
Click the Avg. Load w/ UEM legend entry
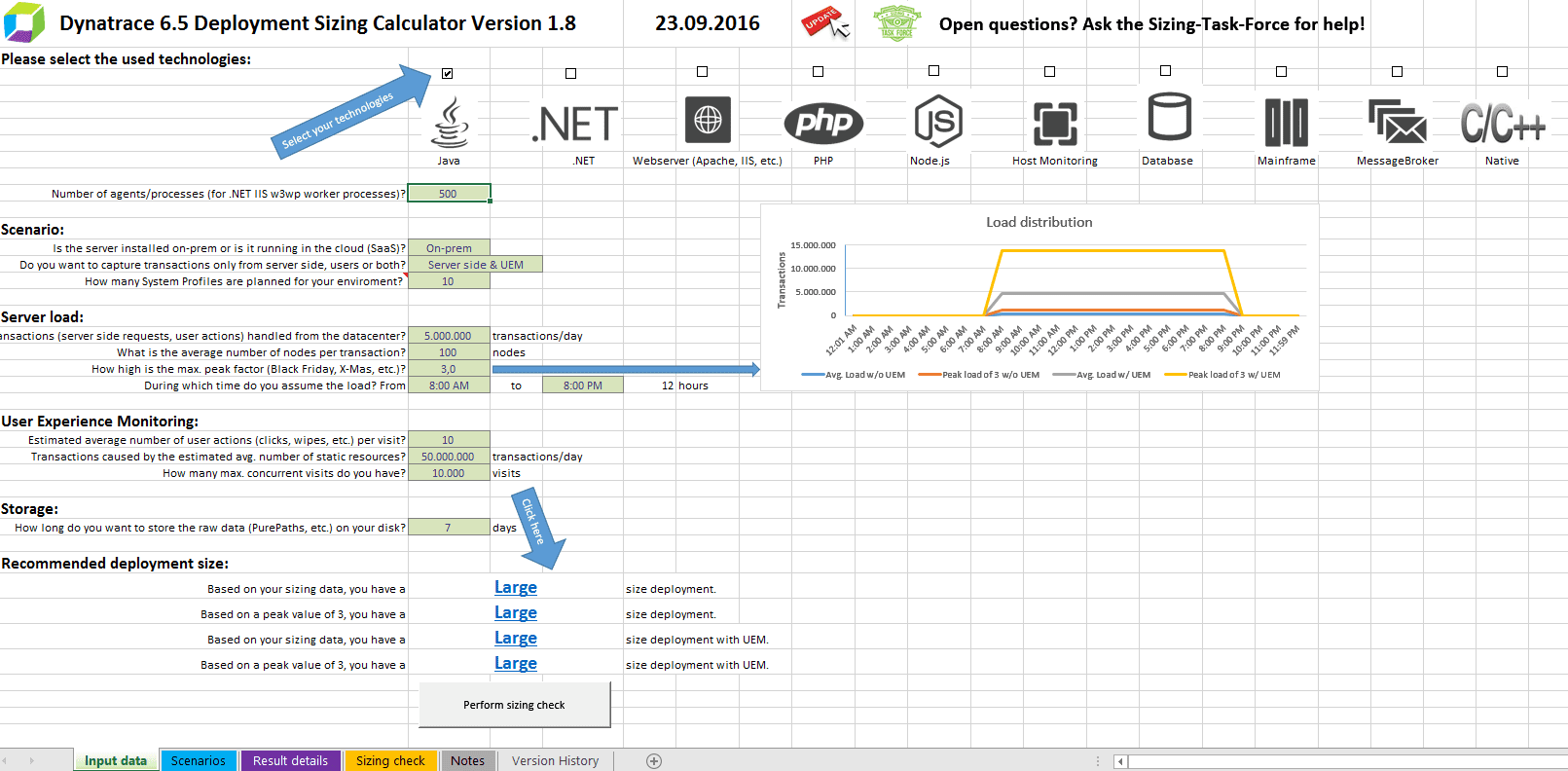[1102, 375]
